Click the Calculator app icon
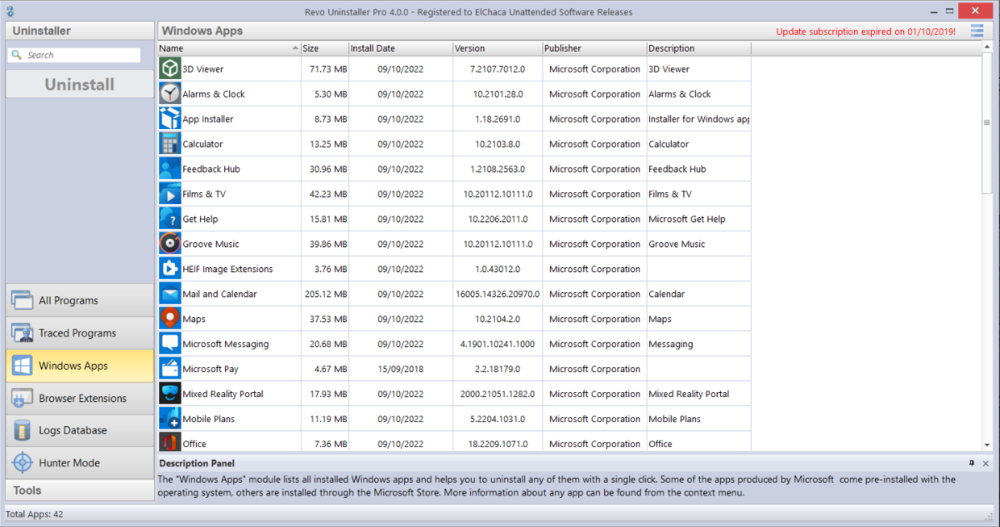Screen dimensions: 1000x527 coord(169,144)
